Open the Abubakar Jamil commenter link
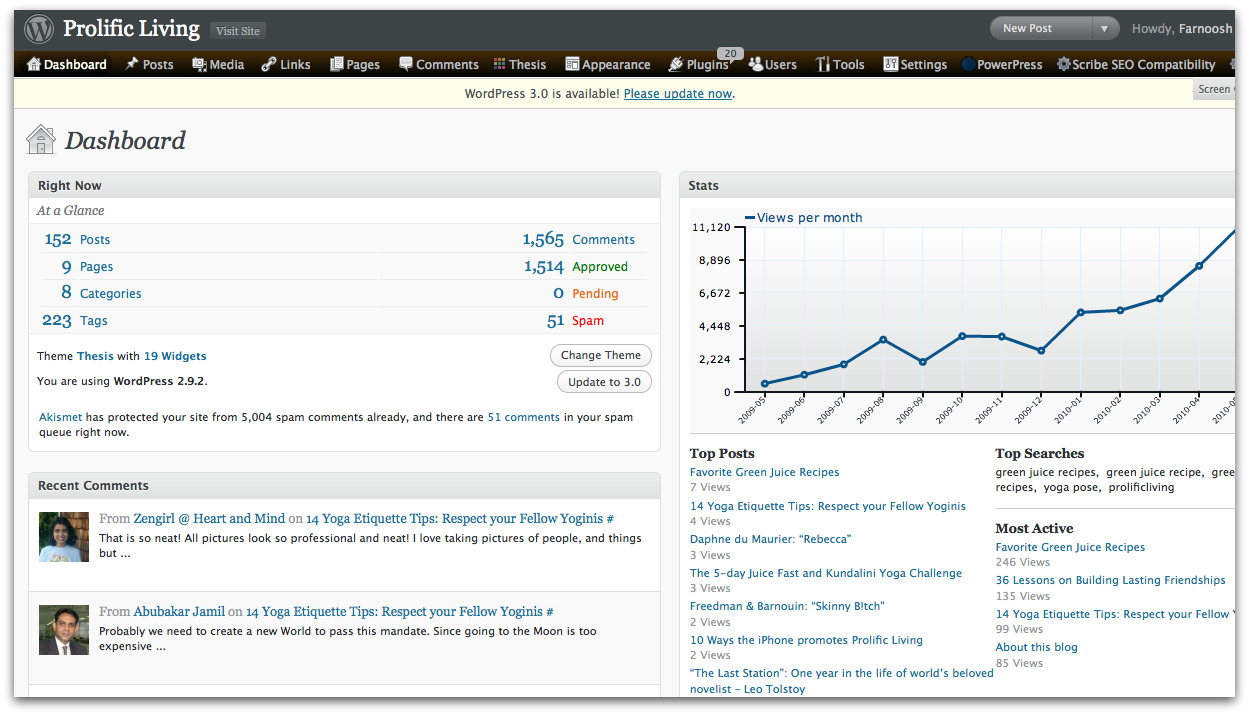This screenshot has height=715, width=1249. point(179,611)
